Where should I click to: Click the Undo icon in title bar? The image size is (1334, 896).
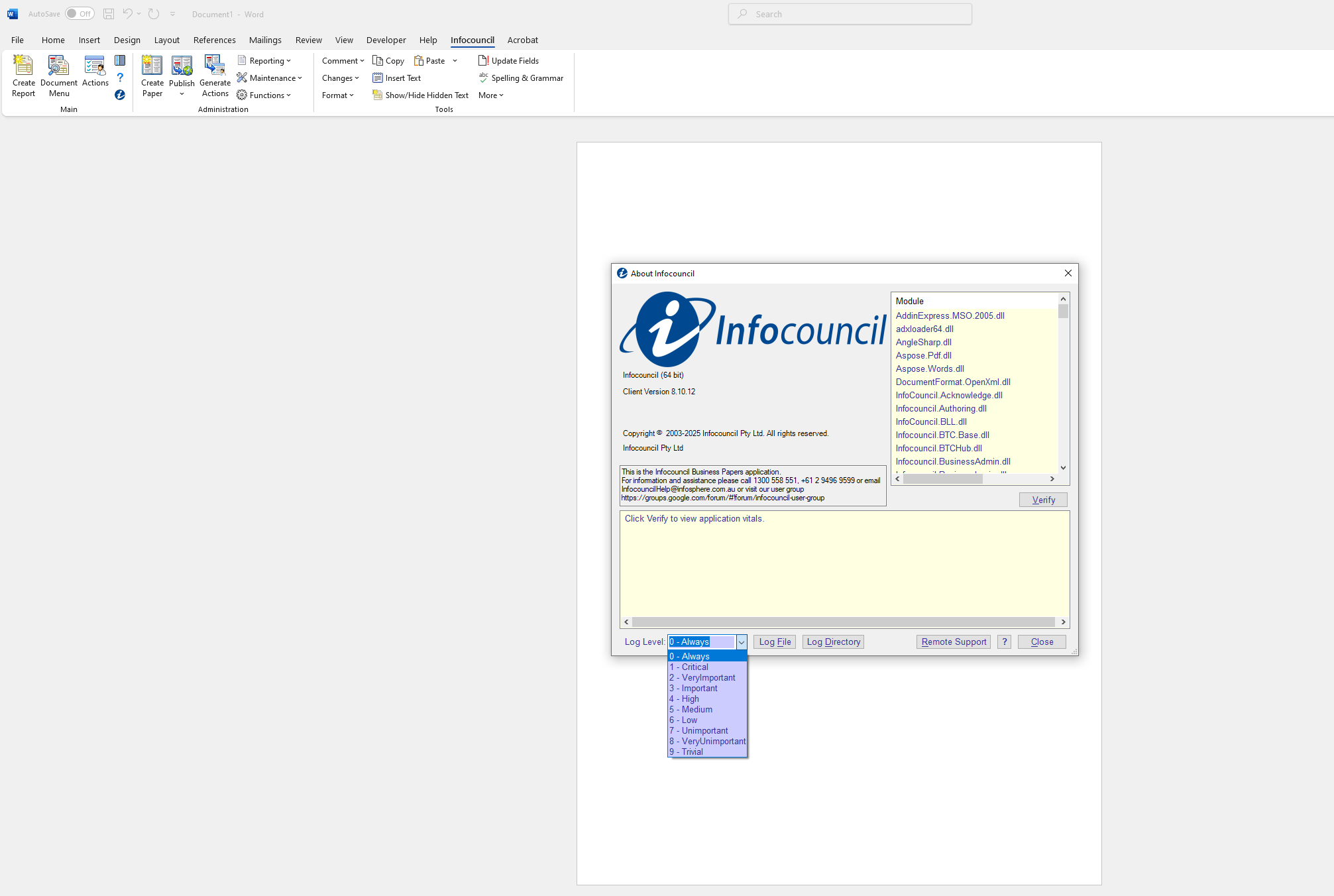pos(127,14)
